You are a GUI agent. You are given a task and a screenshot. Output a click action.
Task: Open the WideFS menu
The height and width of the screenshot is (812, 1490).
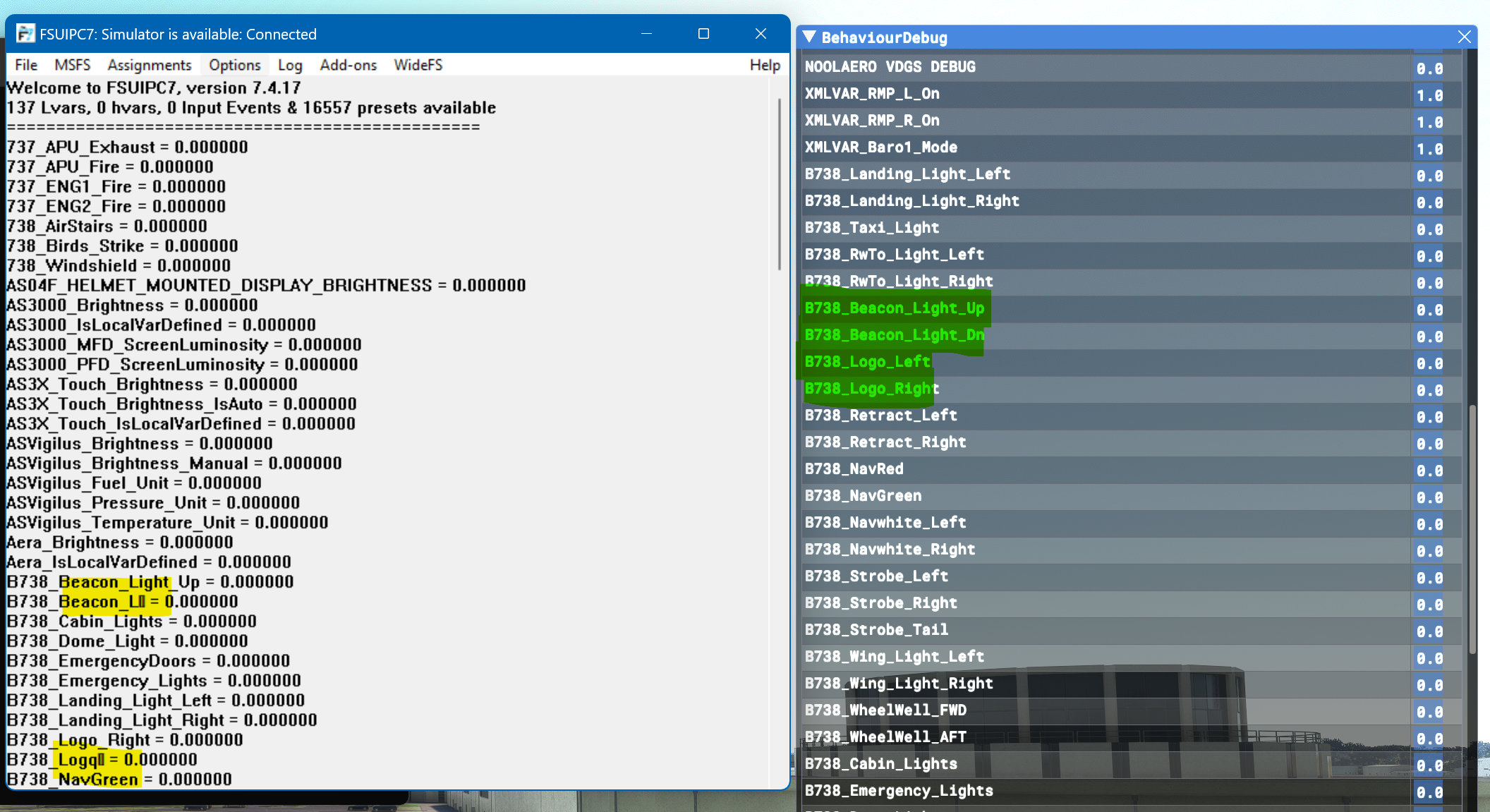tap(418, 65)
